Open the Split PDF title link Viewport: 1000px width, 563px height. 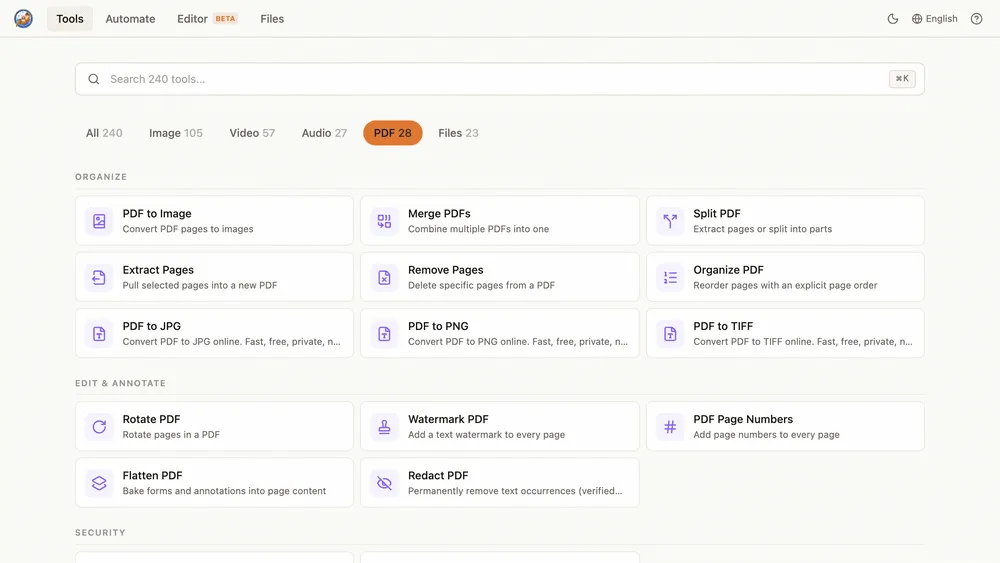pyautogui.click(x=717, y=214)
